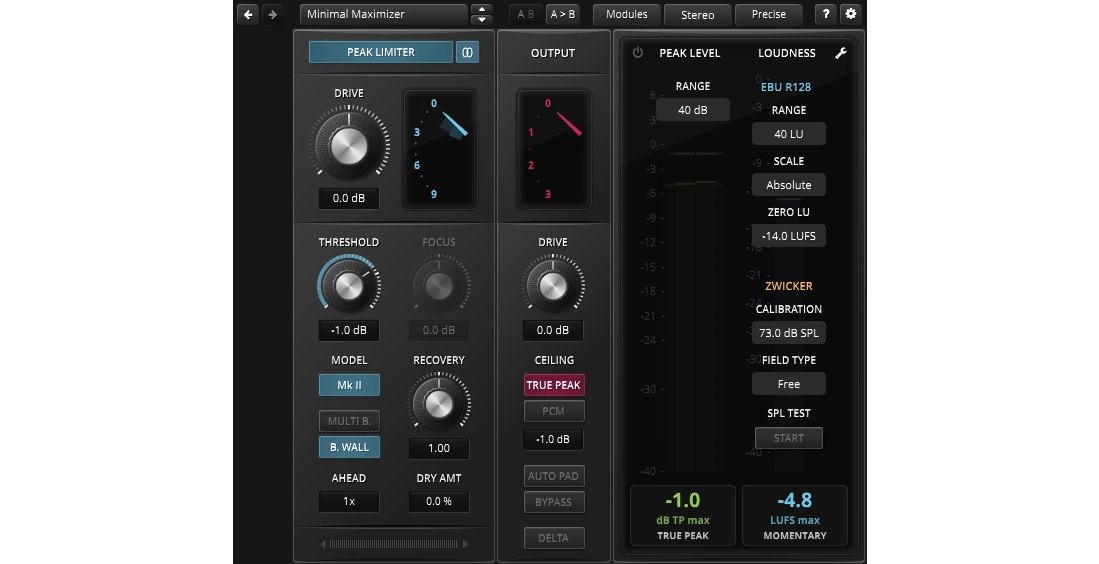Select PCM ceiling mode

pyautogui.click(x=554, y=411)
